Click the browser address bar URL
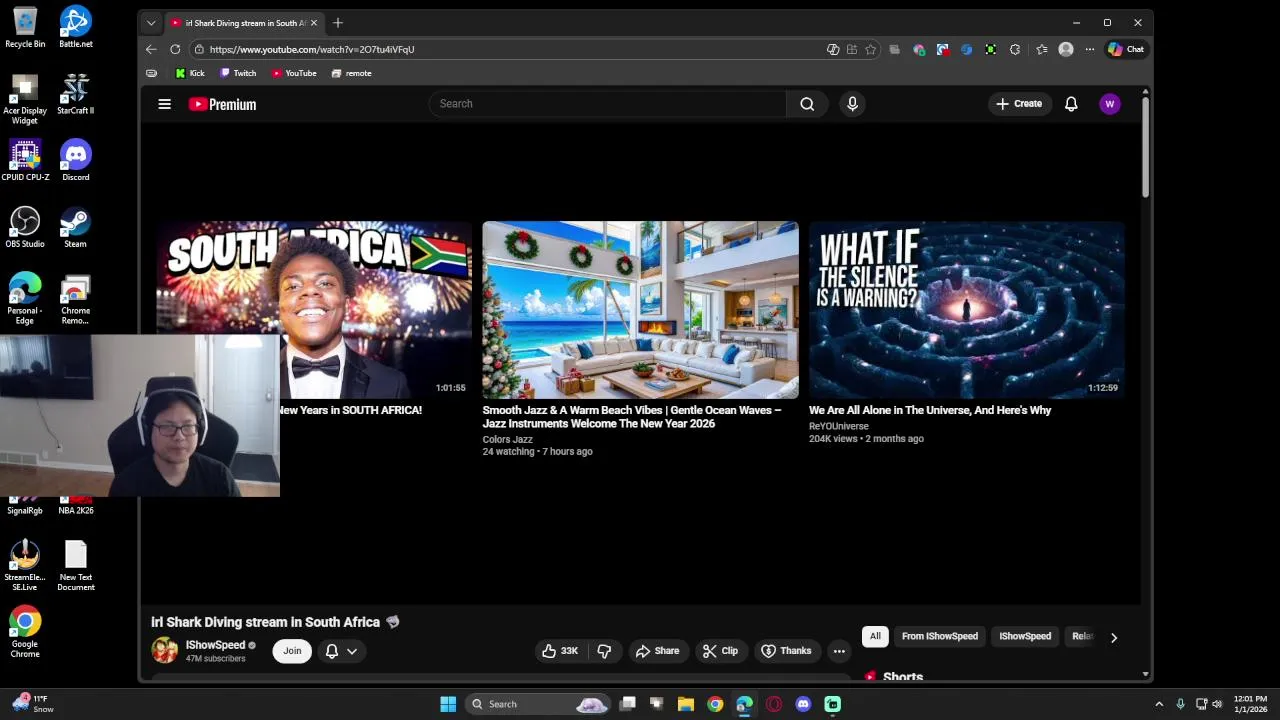This screenshot has width=1280, height=720. [x=312, y=49]
